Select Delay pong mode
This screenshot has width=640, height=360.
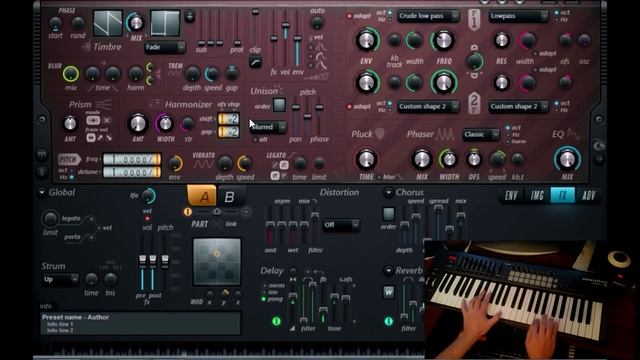[263, 299]
